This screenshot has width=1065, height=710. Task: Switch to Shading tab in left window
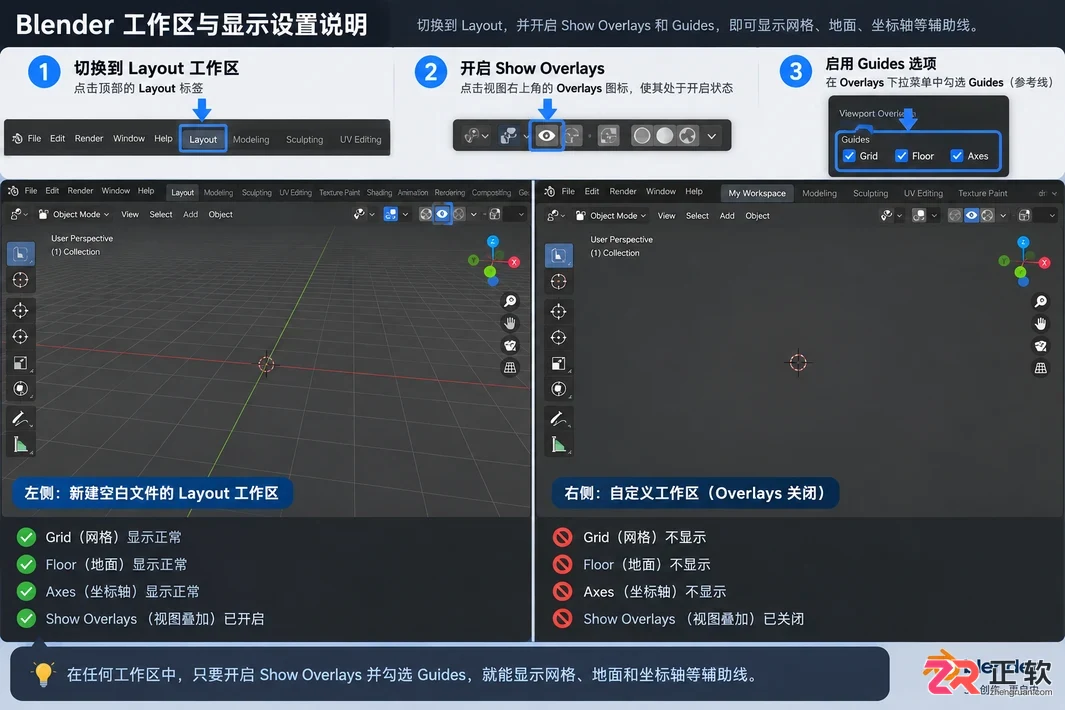point(379,193)
